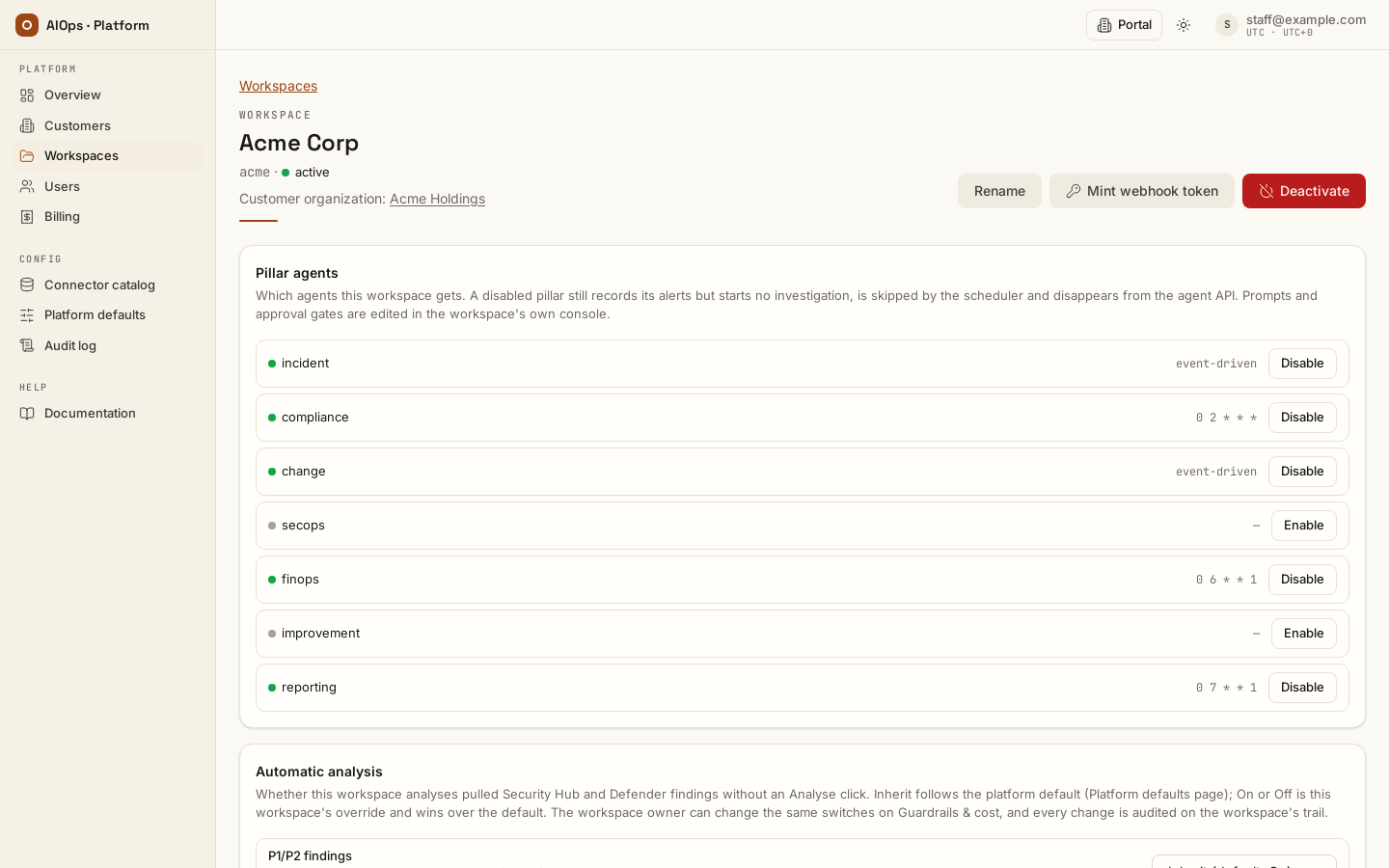This screenshot has width=1389, height=868.
Task: Click the P1/P2 findings label
Action: click(x=310, y=856)
